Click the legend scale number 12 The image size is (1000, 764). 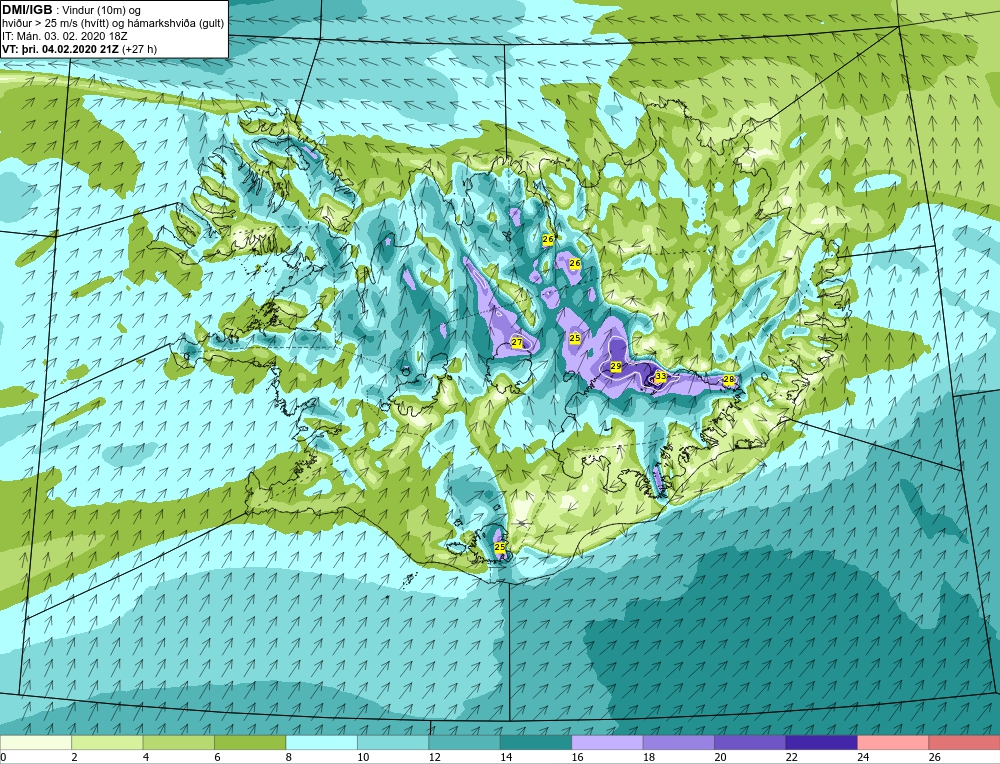tap(434, 757)
